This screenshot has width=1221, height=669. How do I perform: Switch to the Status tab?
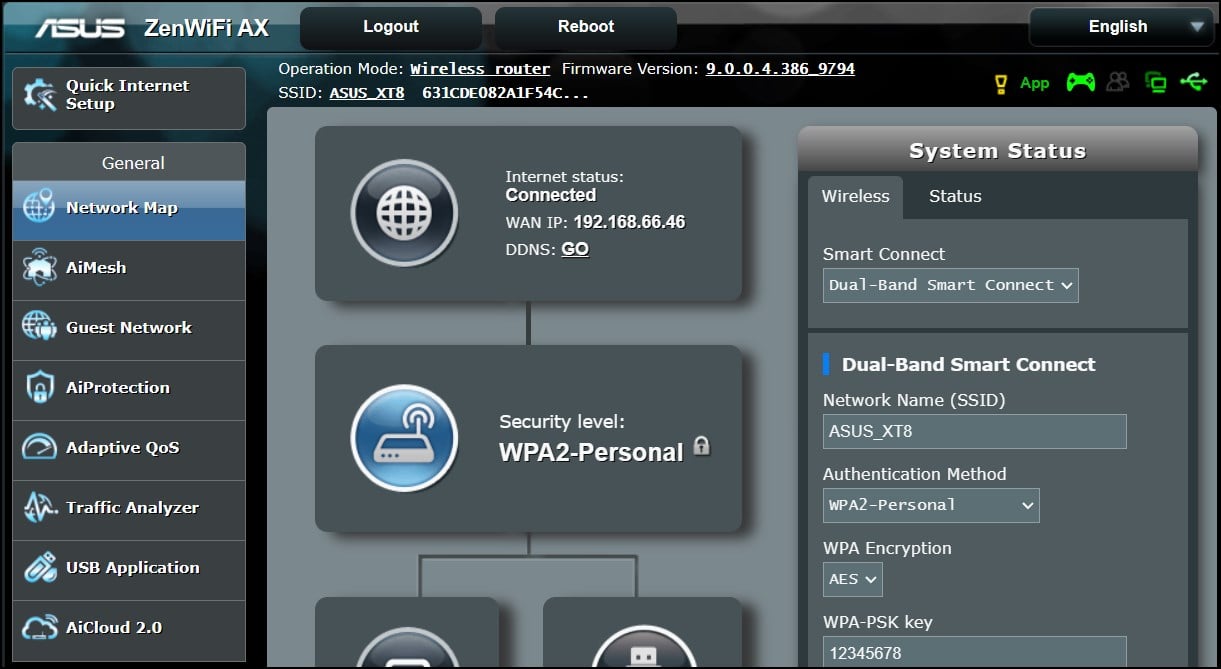click(x=955, y=197)
